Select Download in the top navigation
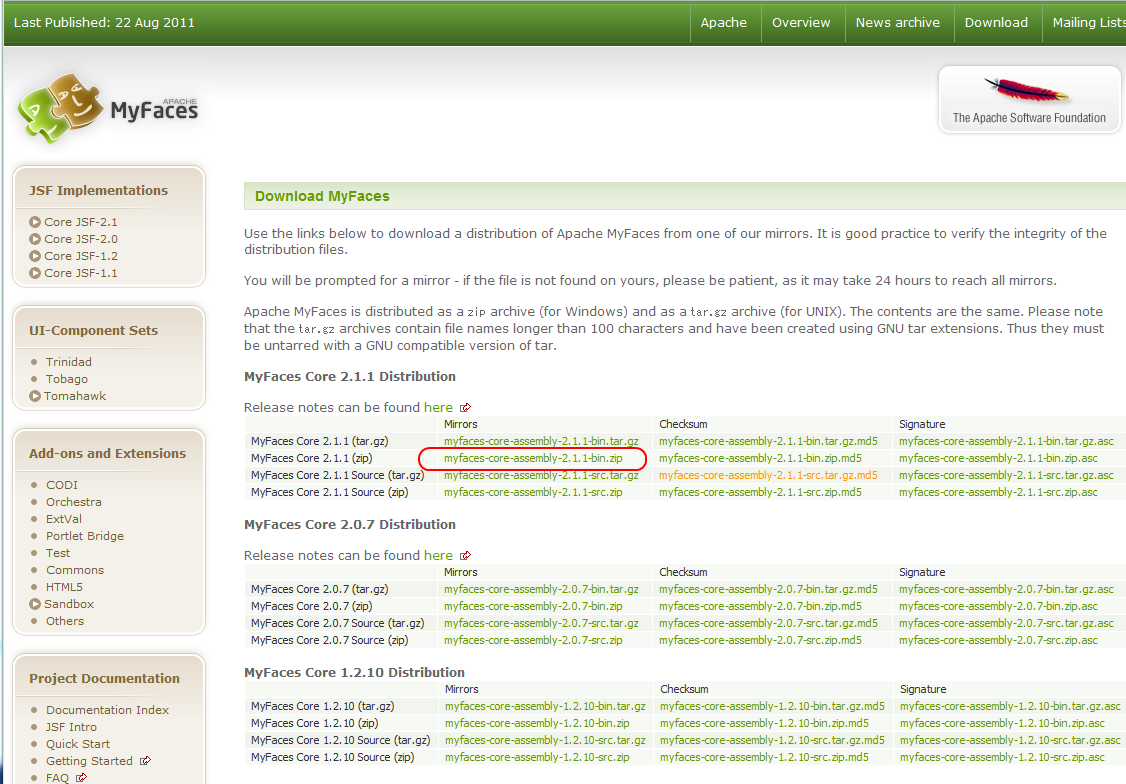 point(996,22)
